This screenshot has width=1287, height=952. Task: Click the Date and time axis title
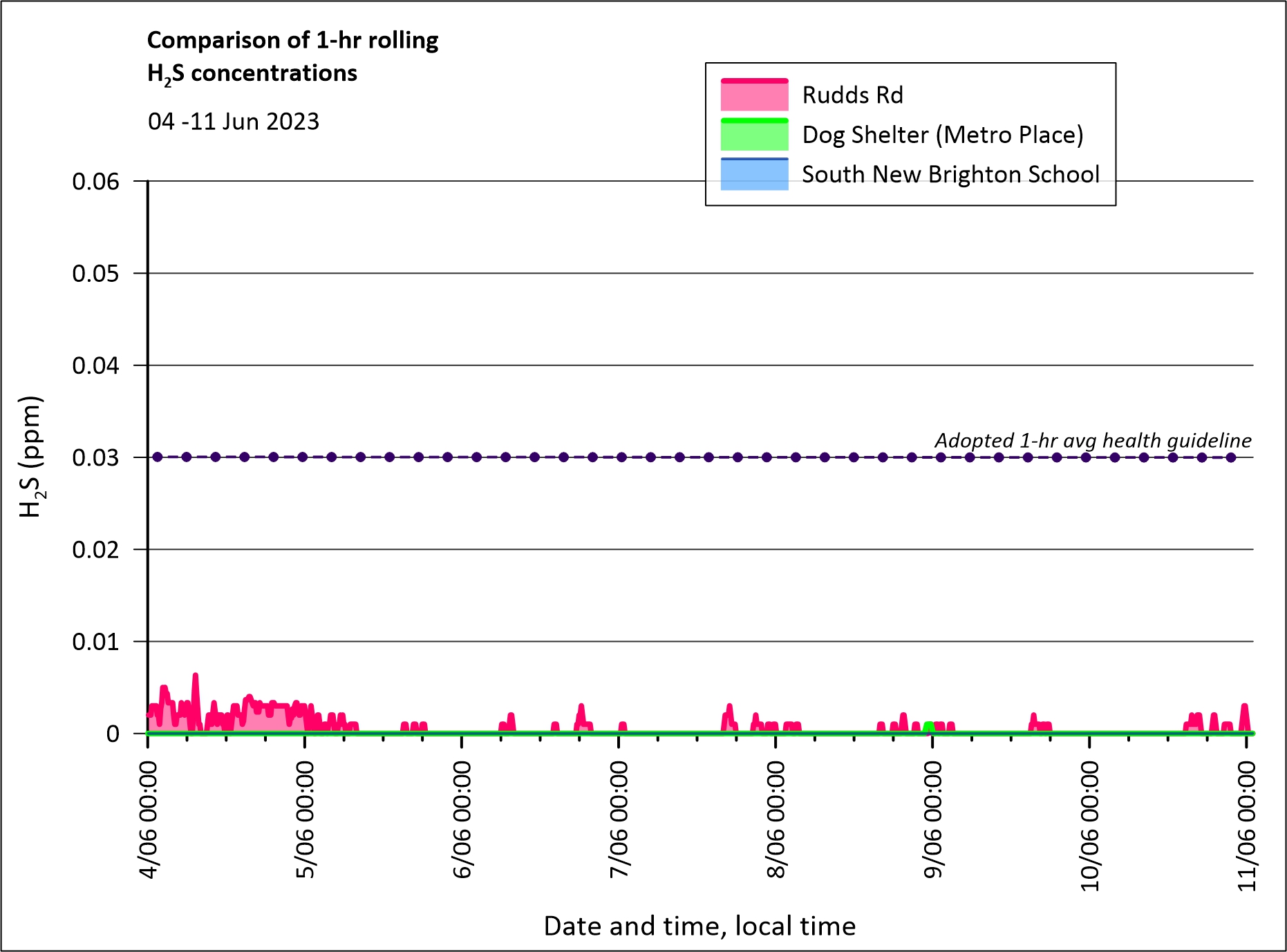point(699,926)
